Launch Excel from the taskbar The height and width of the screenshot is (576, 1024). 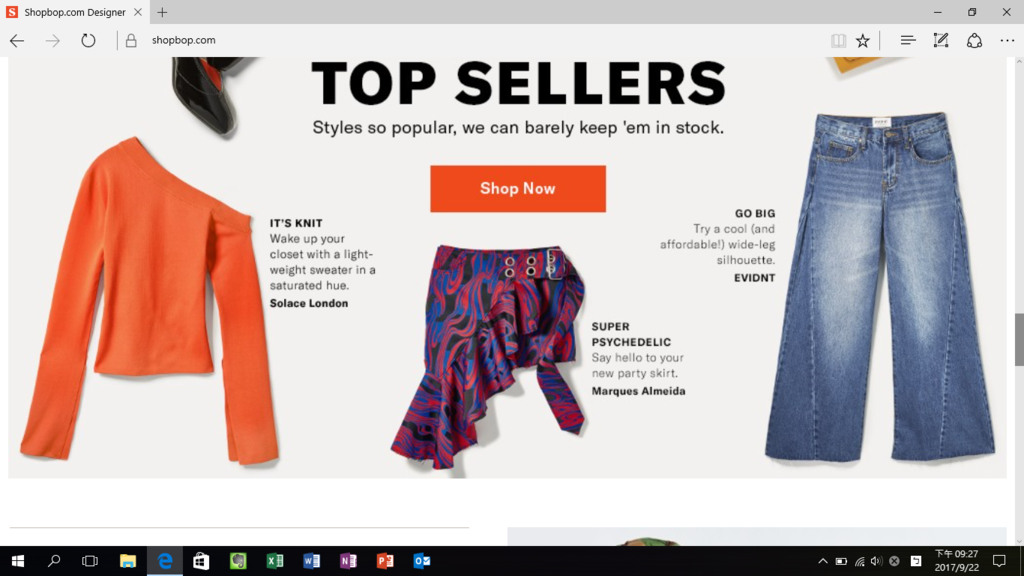tap(275, 561)
